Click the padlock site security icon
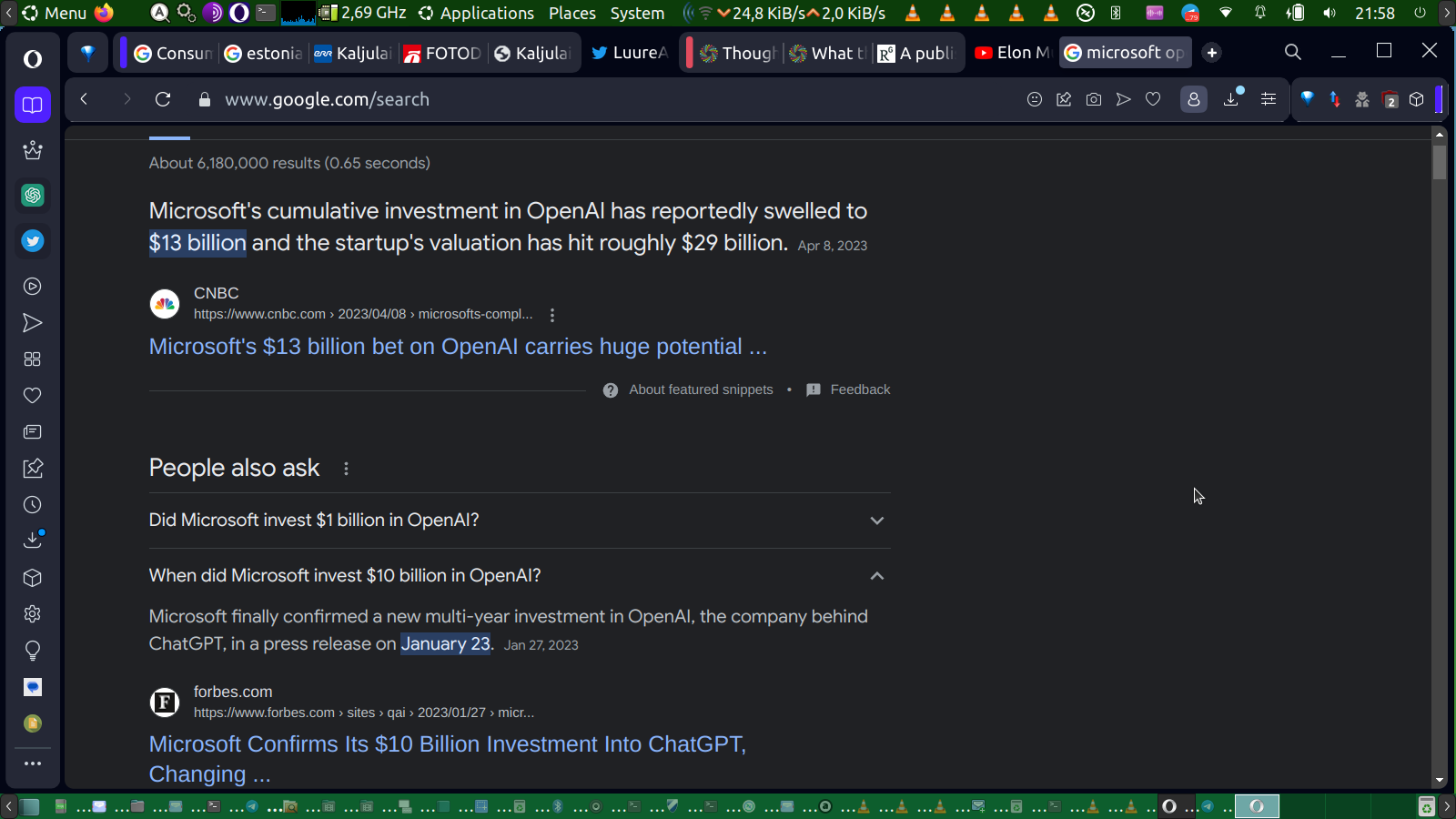This screenshot has width=1456, height=819. click(205, 99)
